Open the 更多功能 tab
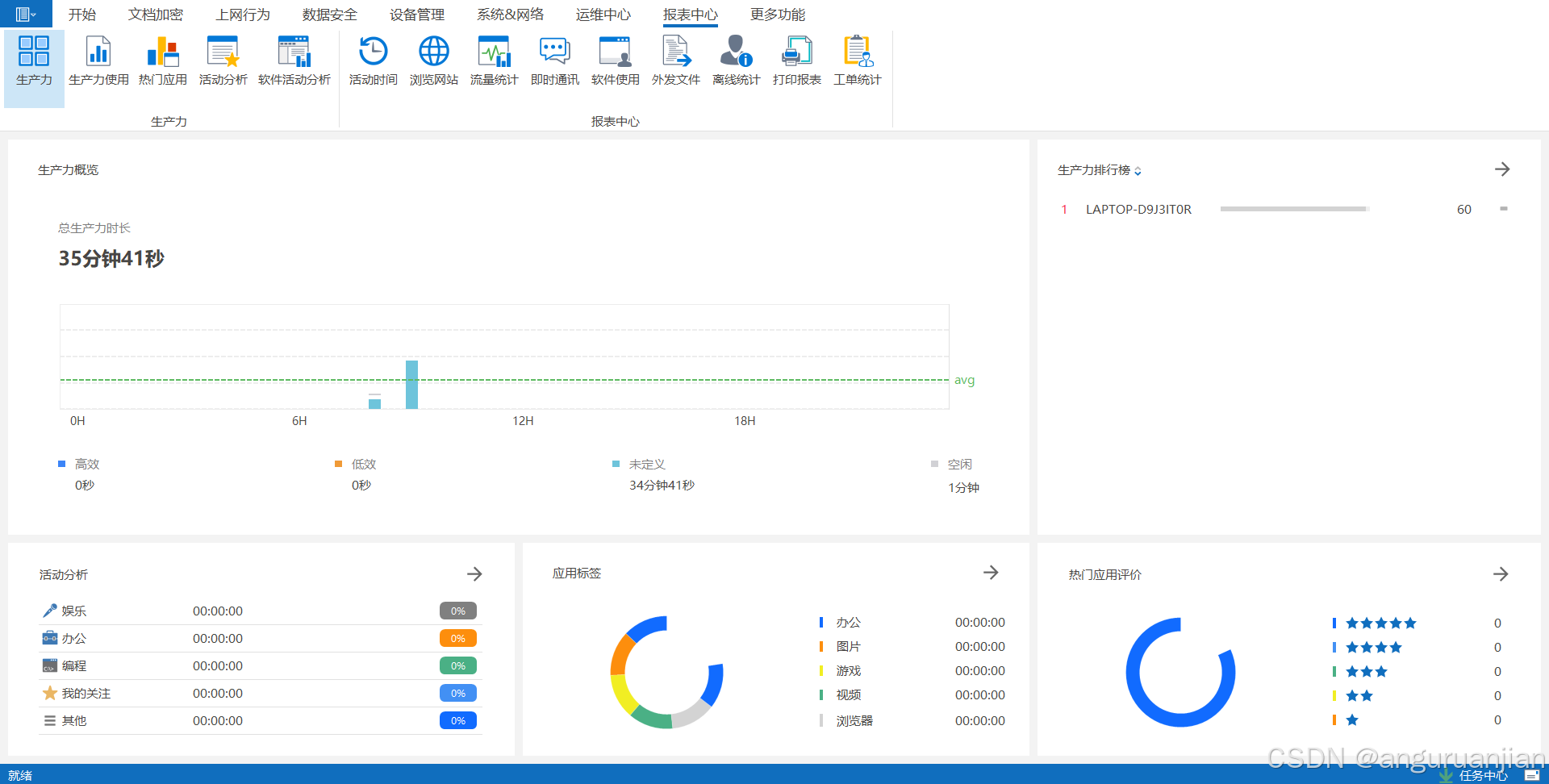The height and width of the screenshot is (784, 1549). pyautogui.click(x=778, y=15)
